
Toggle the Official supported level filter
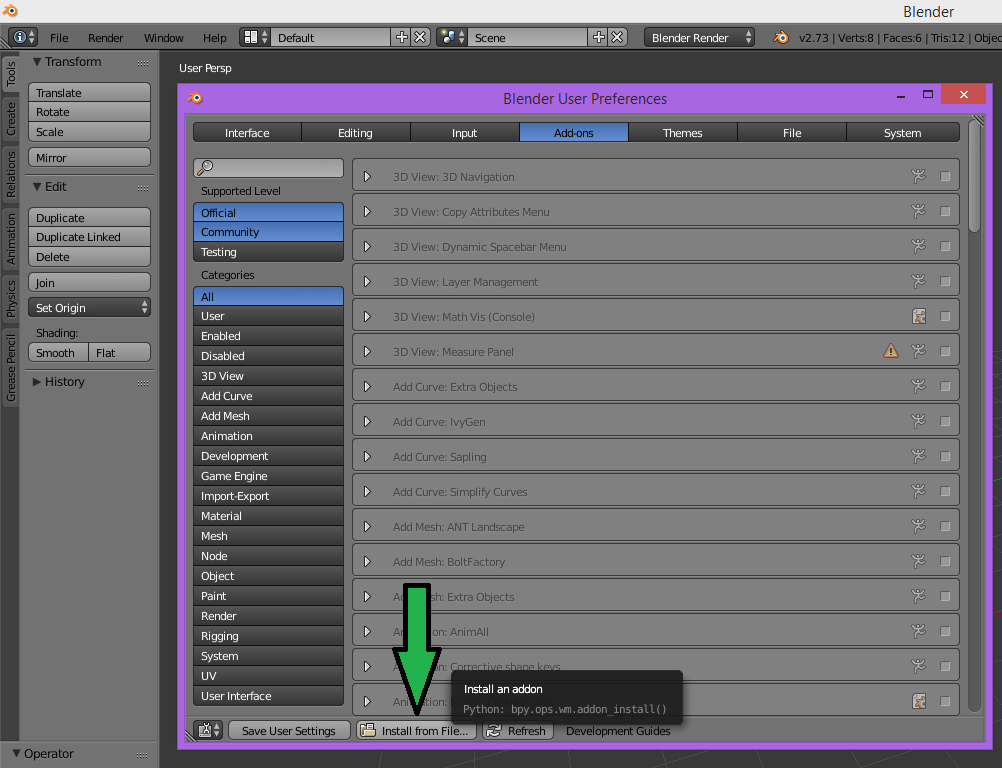(x=268, y=213)
